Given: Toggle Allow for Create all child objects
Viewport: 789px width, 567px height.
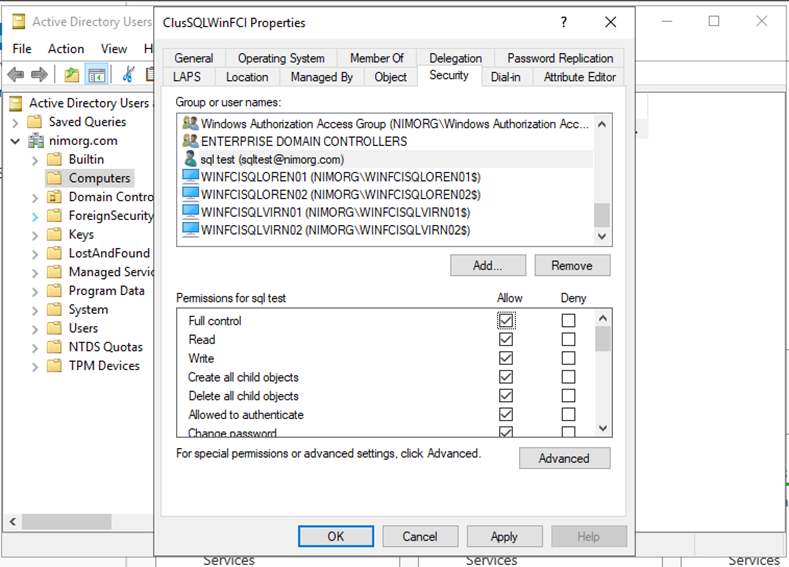Looking at the screenshot, I should point(506,377).
